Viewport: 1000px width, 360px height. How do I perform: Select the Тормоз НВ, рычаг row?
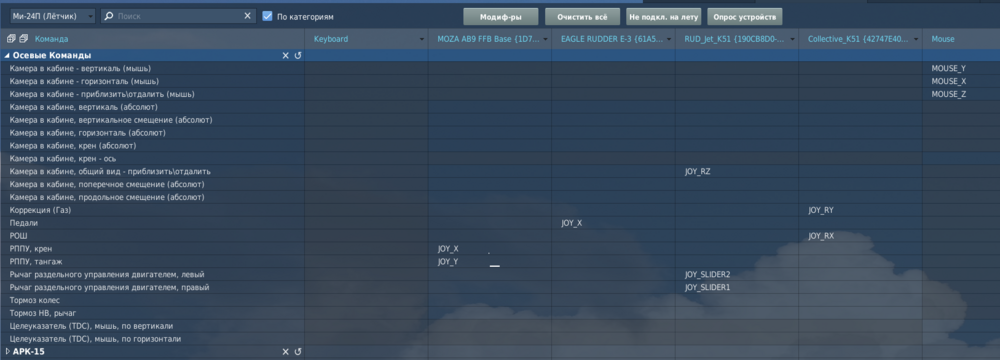[x=152, y=313]
